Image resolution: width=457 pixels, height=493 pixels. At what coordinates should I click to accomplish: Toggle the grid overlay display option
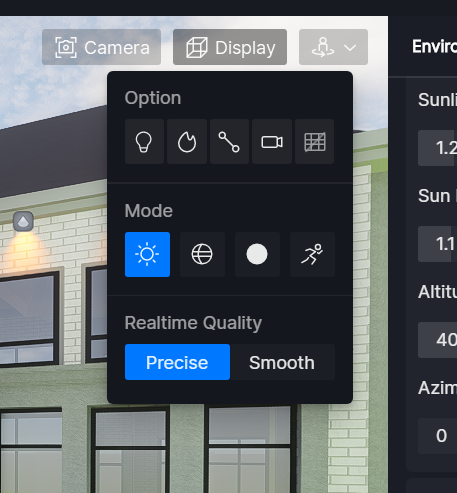pos(315,142)
